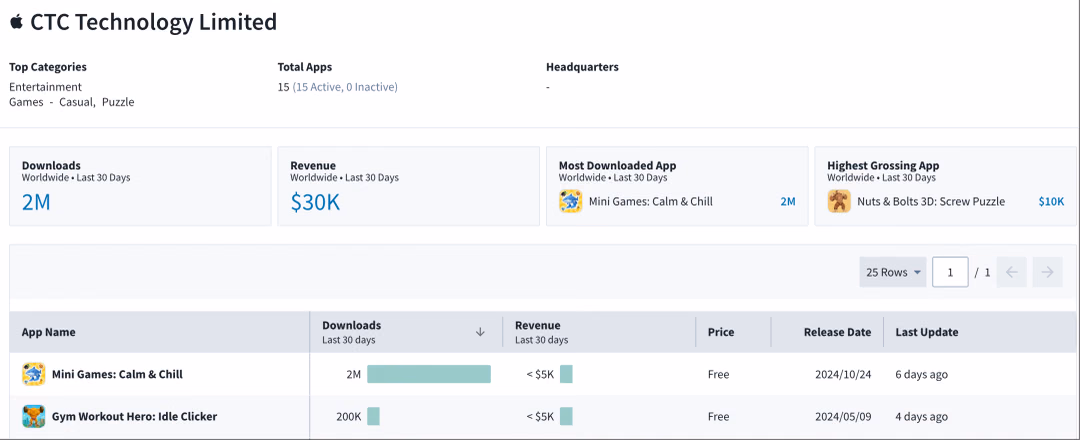Sort by Downloads column header

click(351, 326)
